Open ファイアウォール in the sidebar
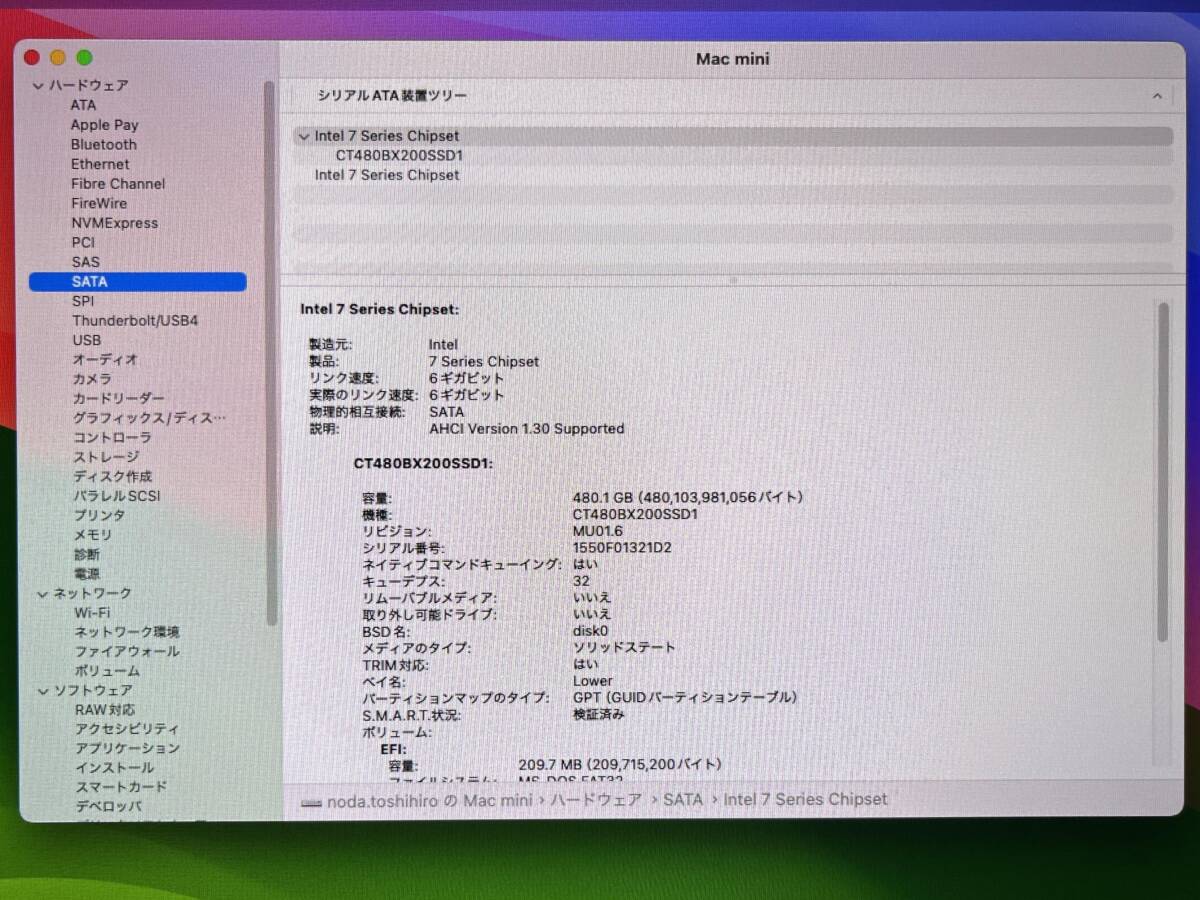The width and height of the screenshot is (1200, 900). (127, 652)
